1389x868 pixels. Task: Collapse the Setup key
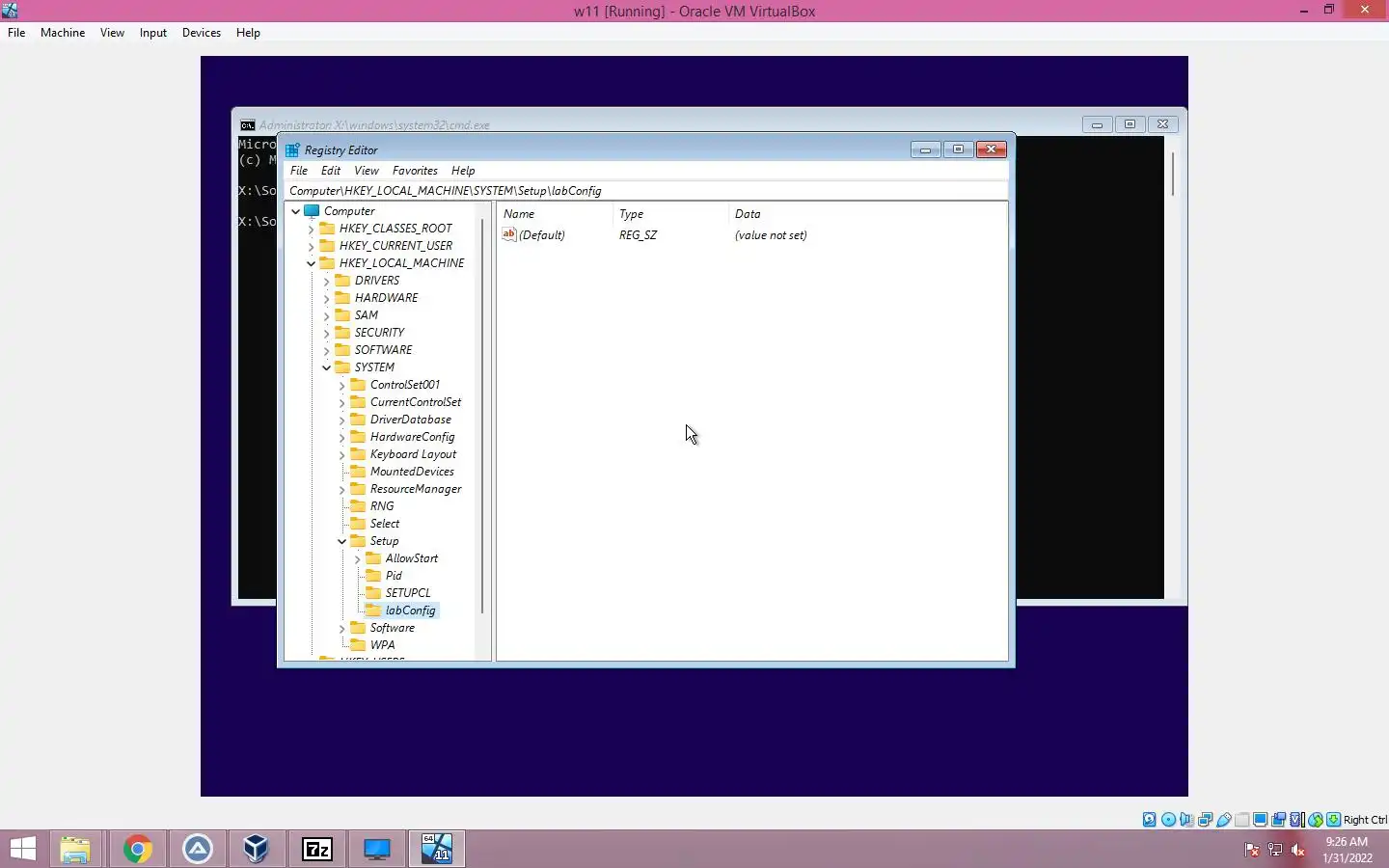(341, 541)
